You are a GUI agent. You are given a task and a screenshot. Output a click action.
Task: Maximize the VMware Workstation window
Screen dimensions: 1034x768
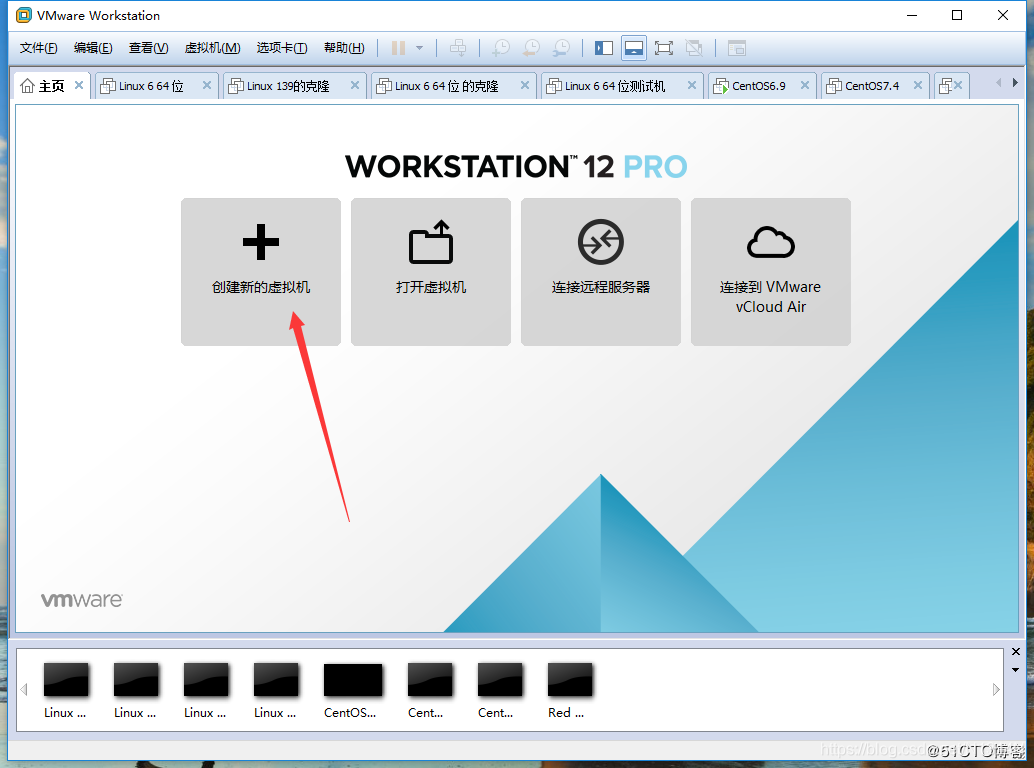tap(957, 15)
